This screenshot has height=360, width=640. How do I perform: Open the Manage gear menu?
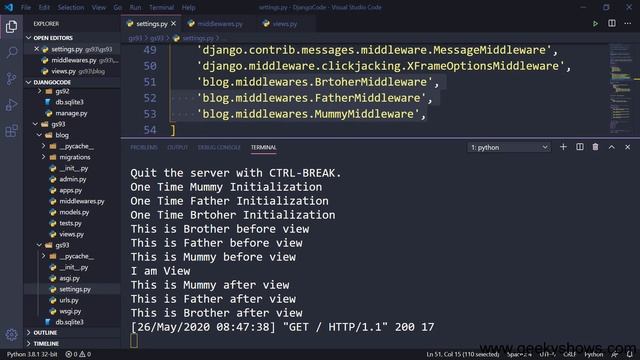[x=11, y=335]
